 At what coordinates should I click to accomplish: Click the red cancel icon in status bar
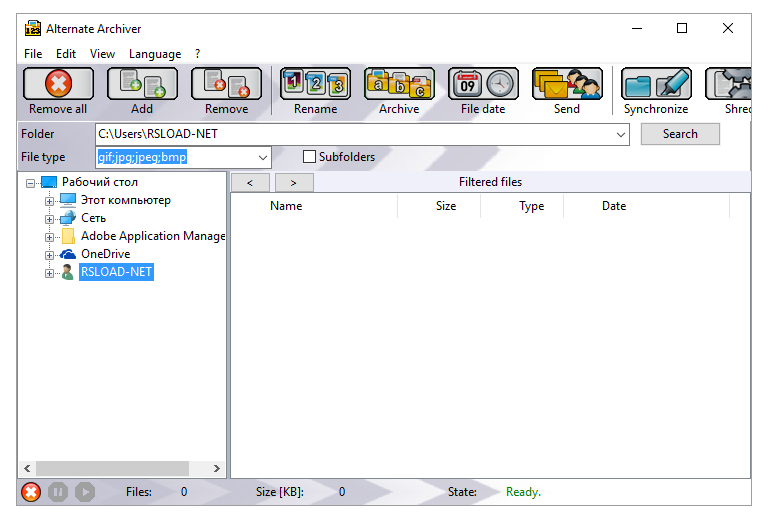point(31,492)
